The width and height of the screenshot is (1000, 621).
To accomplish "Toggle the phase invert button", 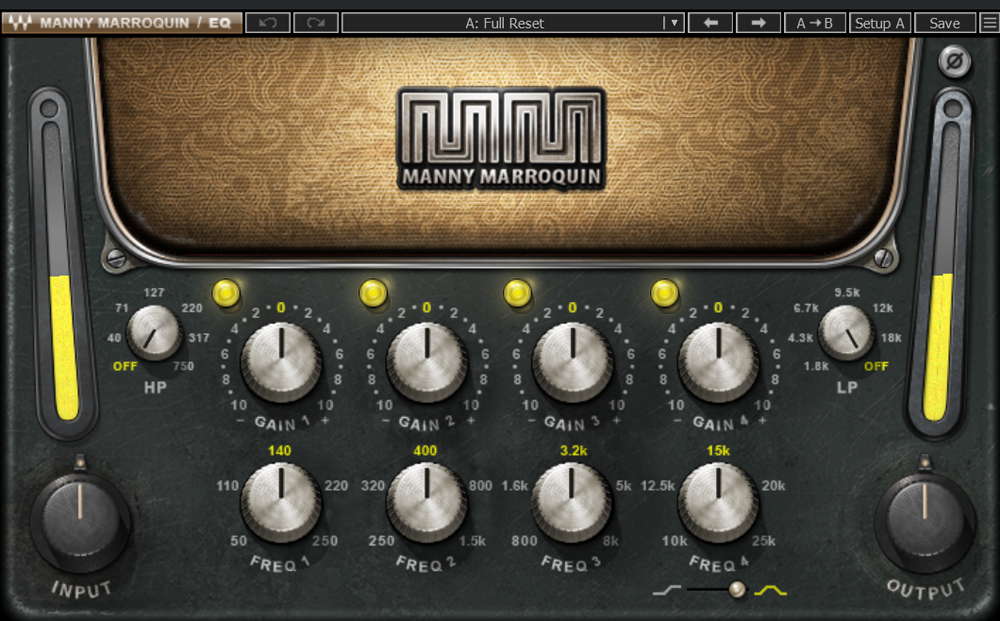I will tap(954, 62).
